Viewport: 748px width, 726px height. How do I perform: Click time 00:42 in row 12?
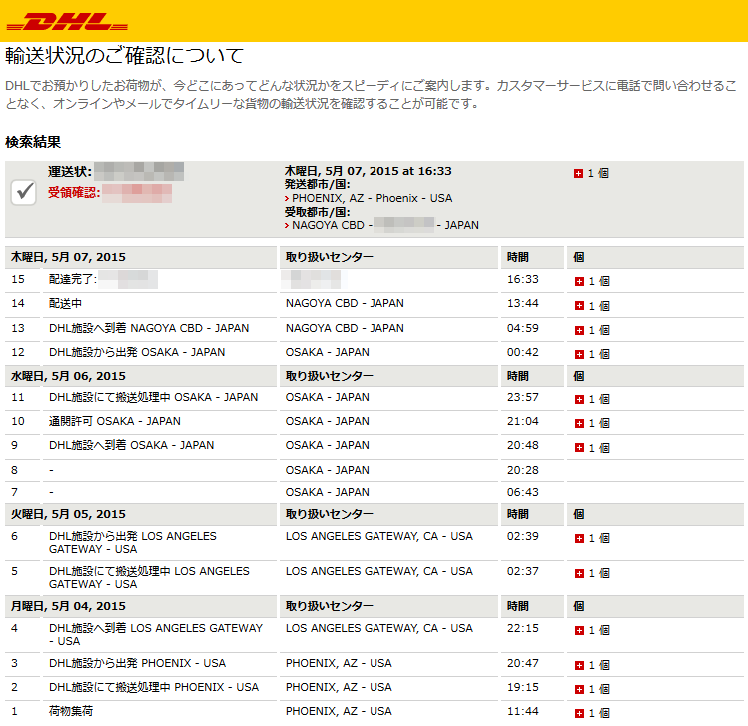pyautogui.click(x=522, y=352)
